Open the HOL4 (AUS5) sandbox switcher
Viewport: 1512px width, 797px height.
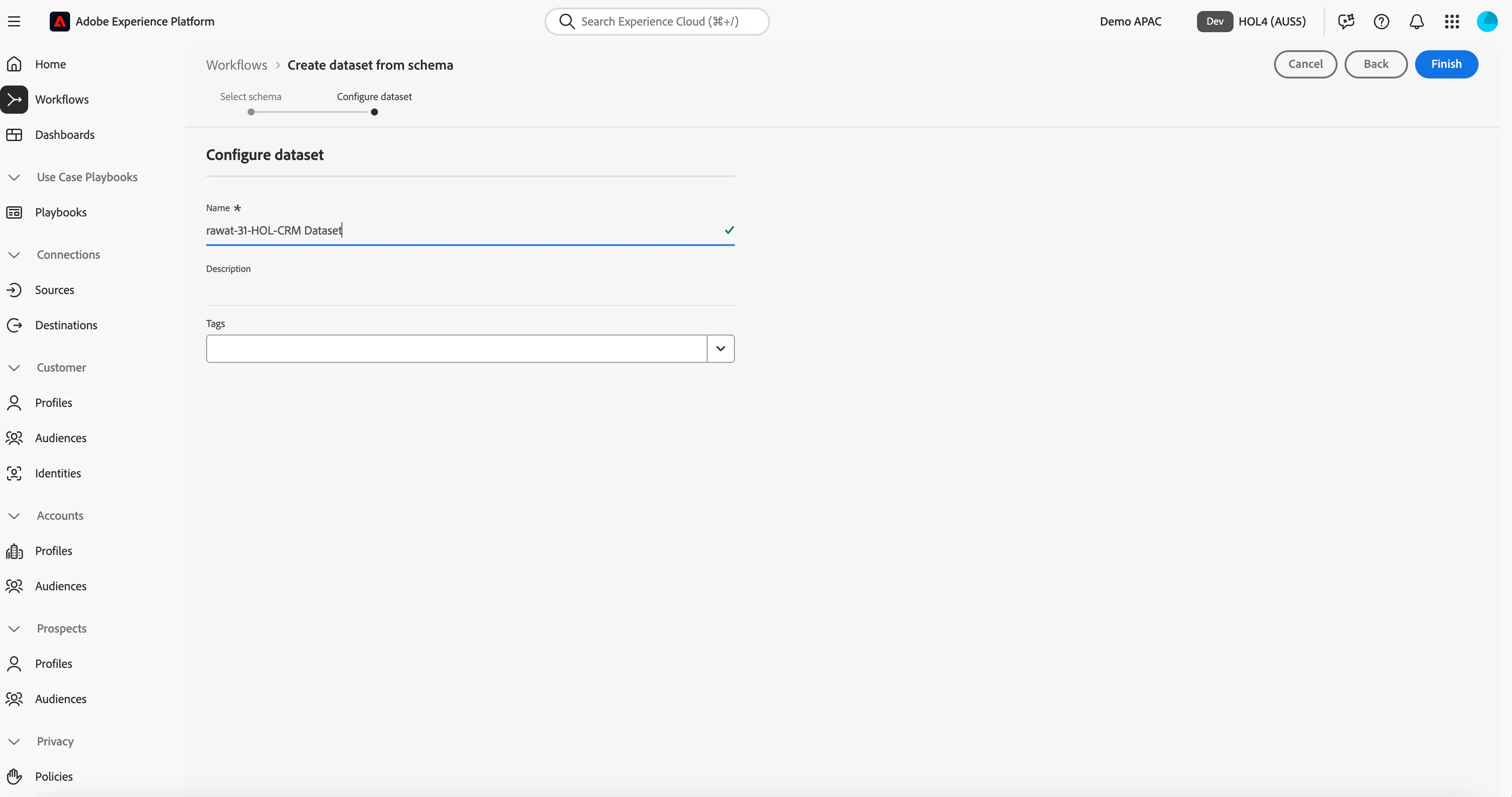(x=1251, y=22)
